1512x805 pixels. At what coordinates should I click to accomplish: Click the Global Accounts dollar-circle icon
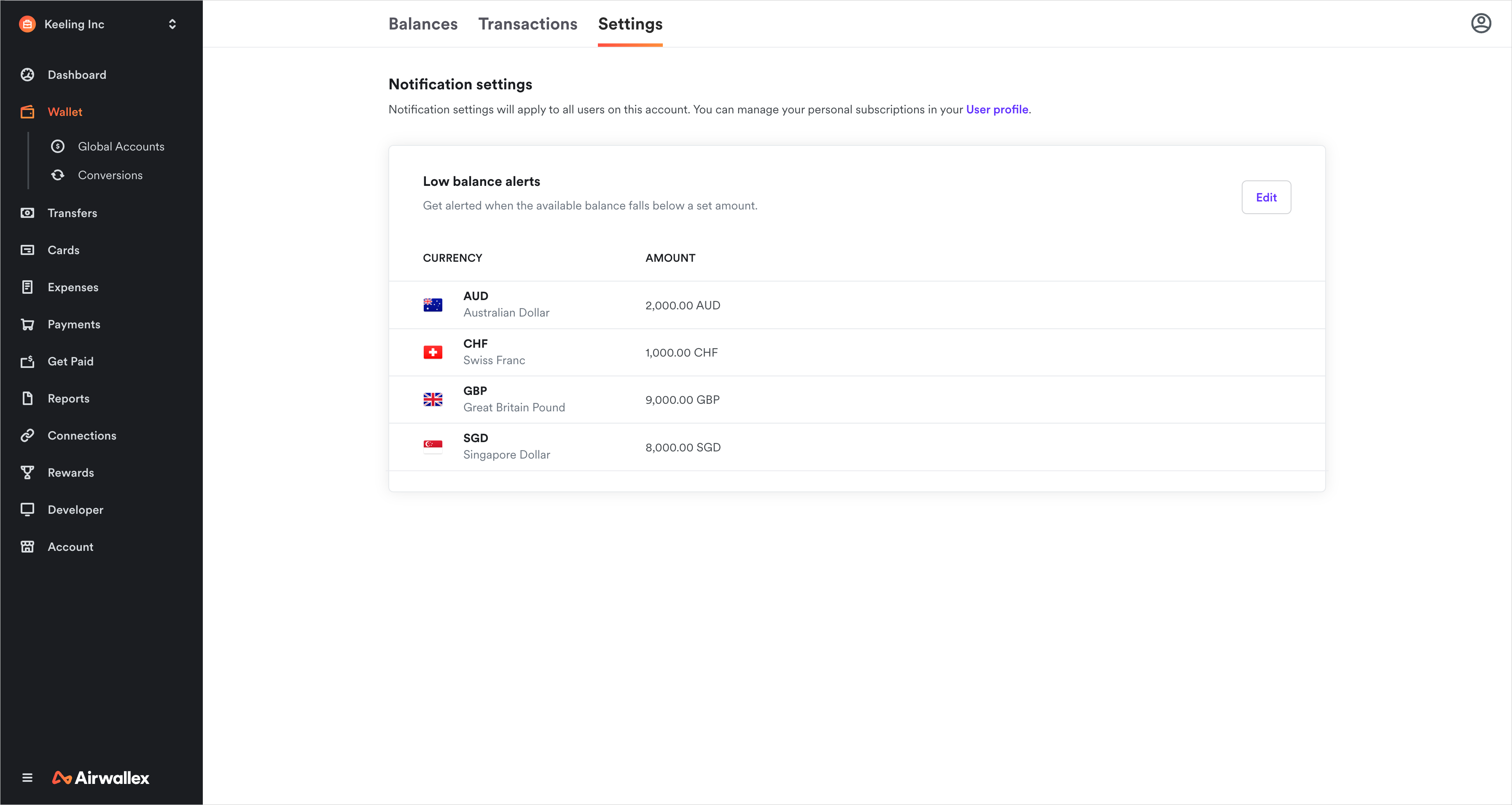[x=57, y=146]
